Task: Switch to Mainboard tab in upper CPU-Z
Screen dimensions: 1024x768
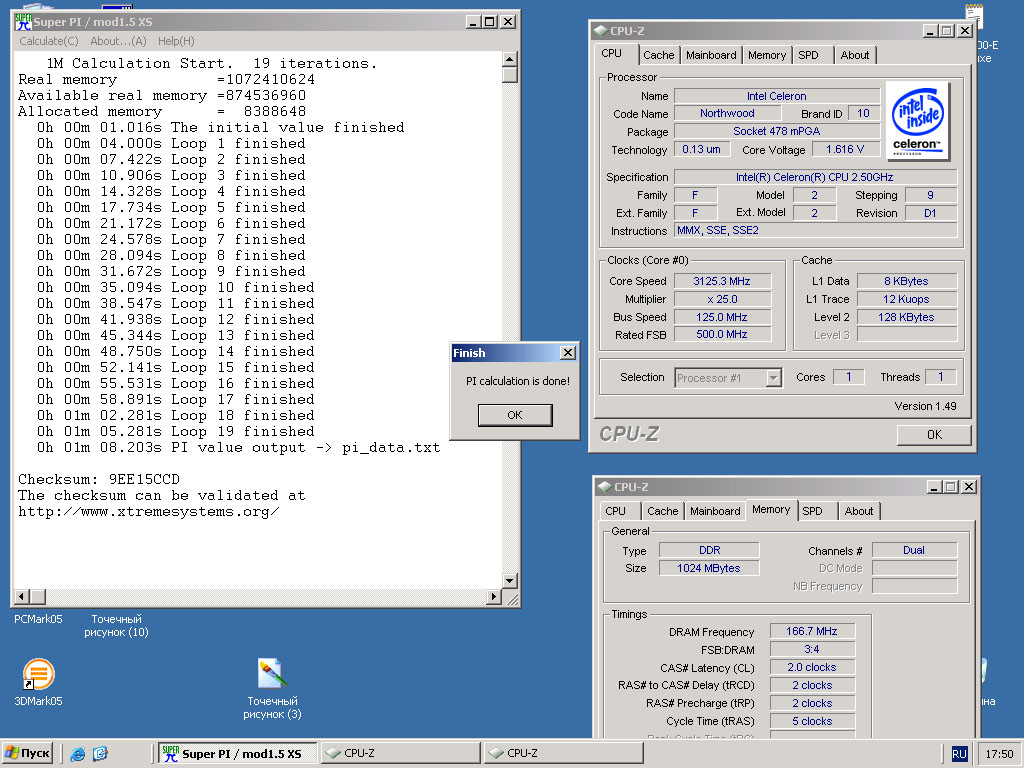Action: (711, 56)
